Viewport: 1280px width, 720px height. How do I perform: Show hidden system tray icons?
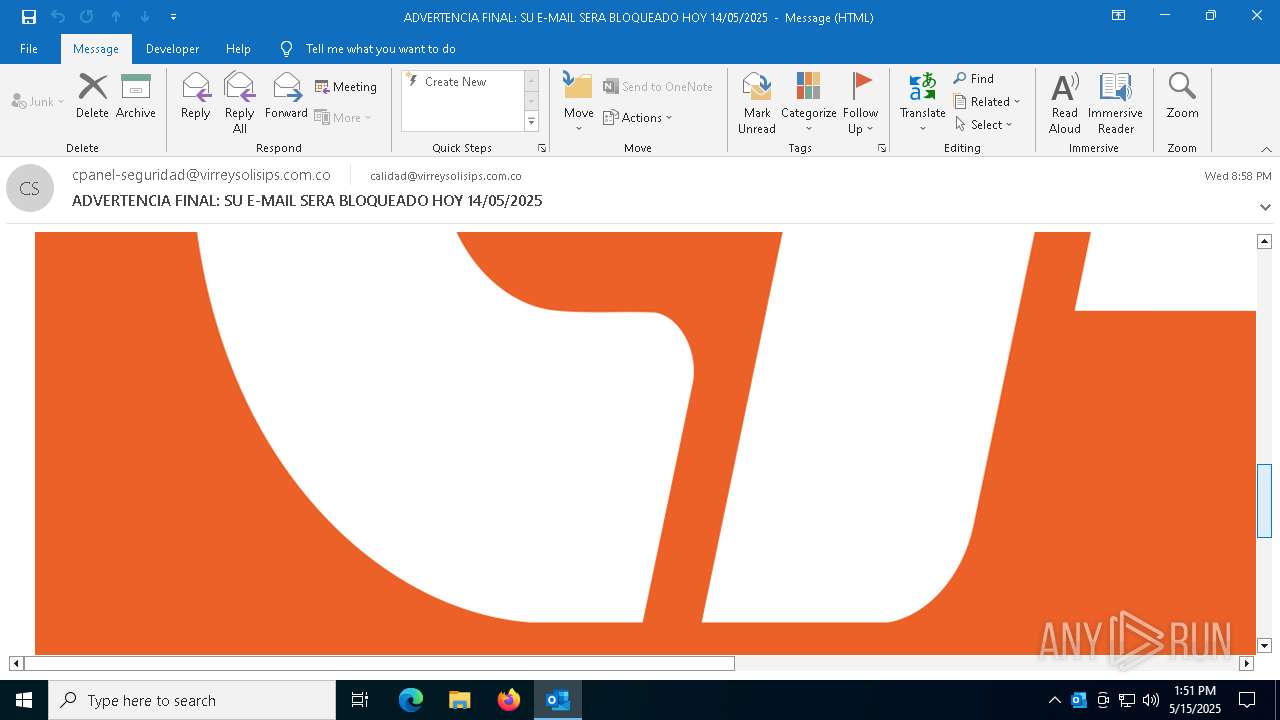coord(1054,700)
